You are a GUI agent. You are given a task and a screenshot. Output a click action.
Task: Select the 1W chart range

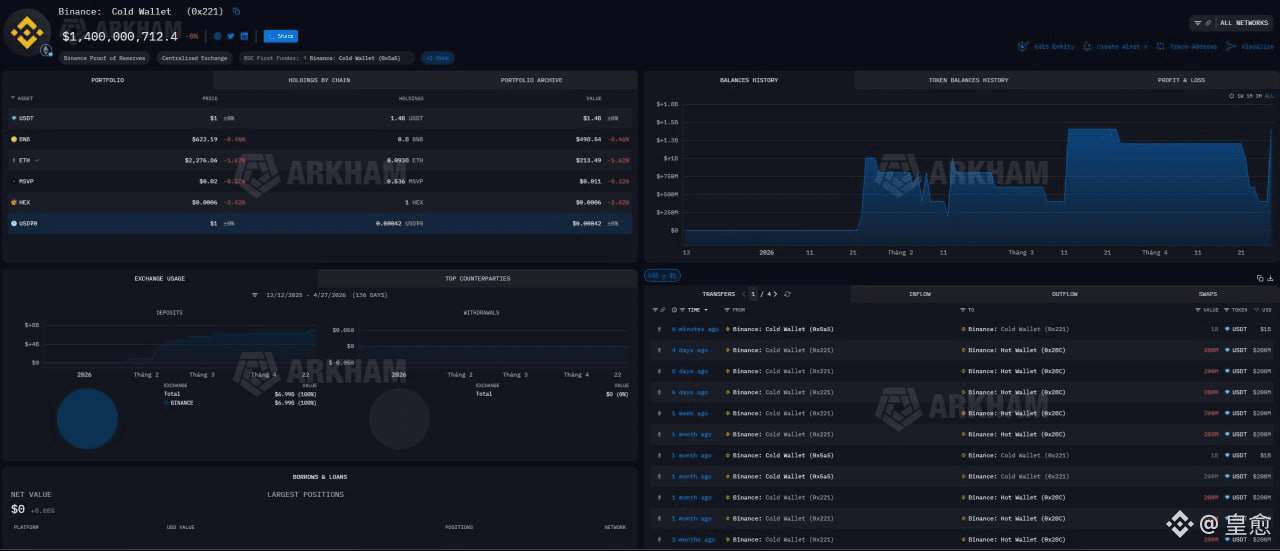click(x=1241, y=96)
